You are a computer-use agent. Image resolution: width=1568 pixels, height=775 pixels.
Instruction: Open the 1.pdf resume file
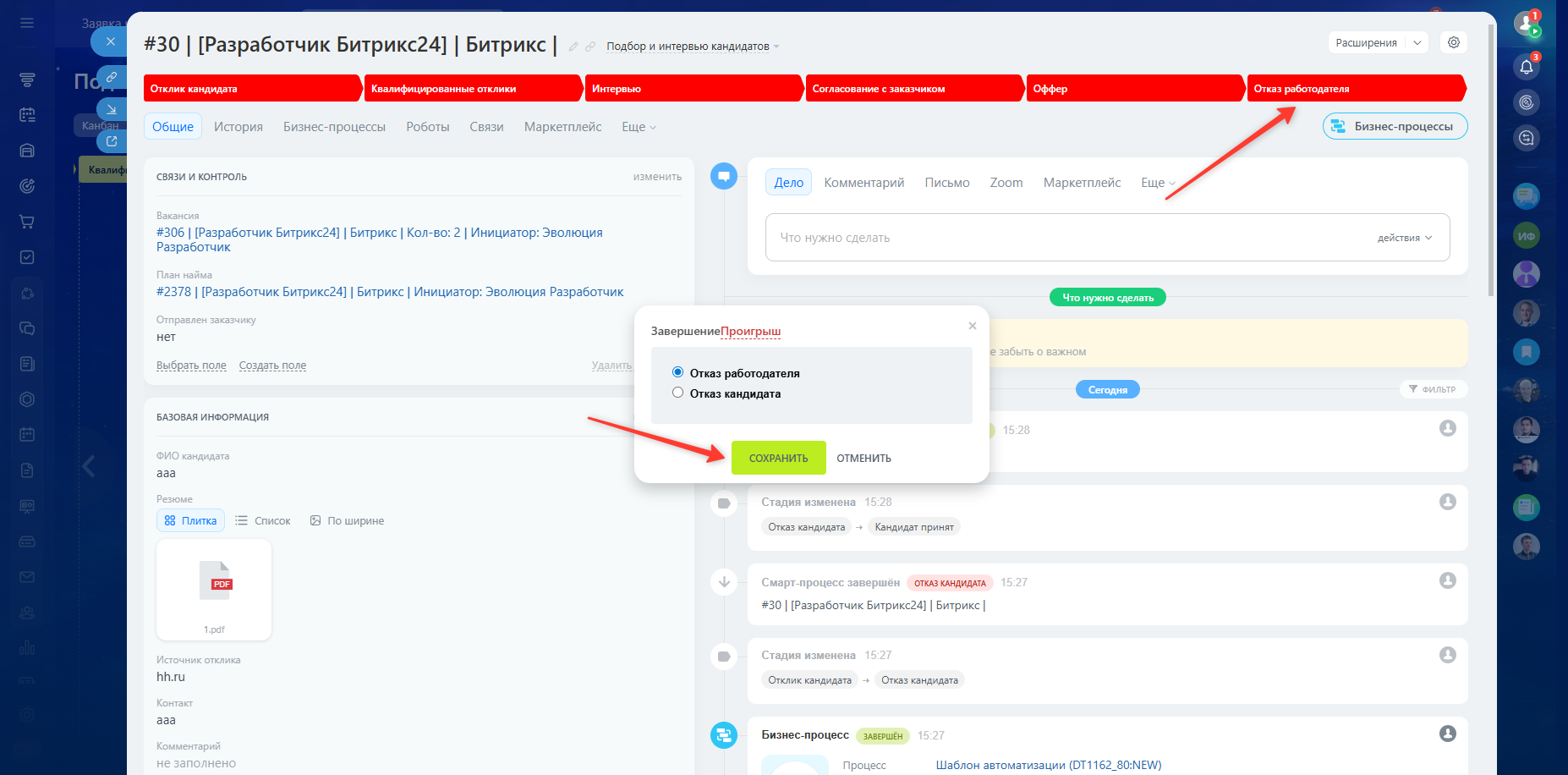[x=214, y=590]
